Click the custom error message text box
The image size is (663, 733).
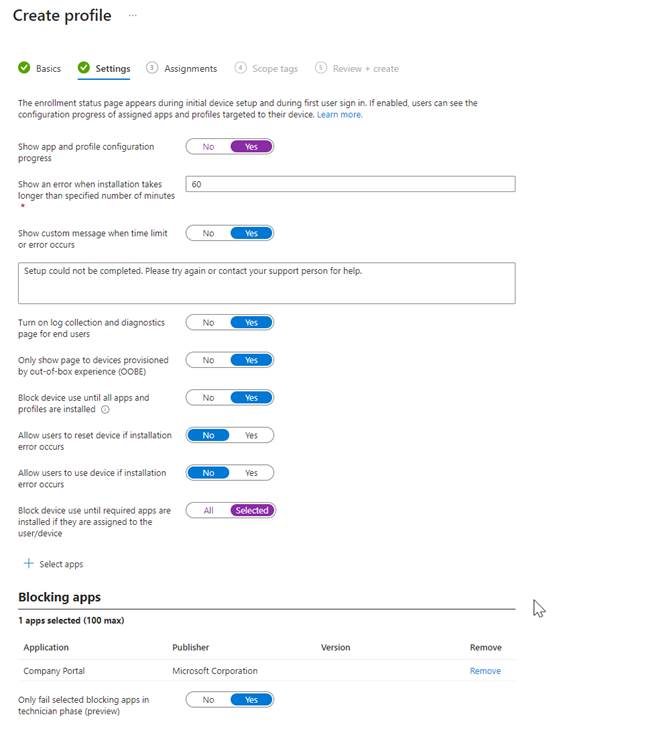click(266, 283)
